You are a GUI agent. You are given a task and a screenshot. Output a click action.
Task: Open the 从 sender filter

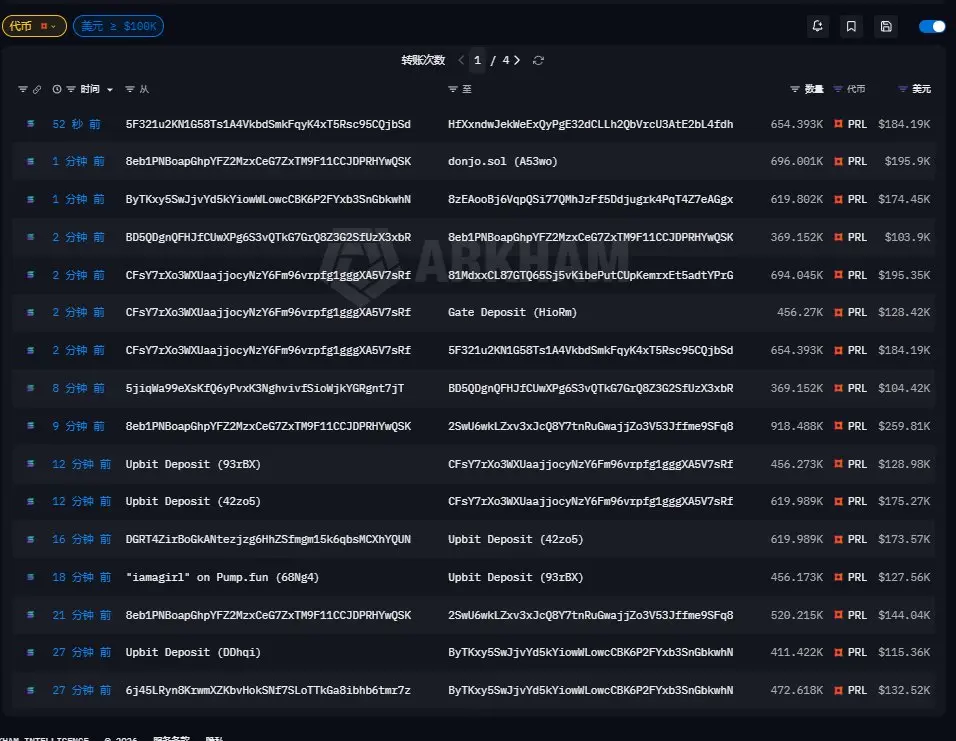pyautogui.click(x=130, y=89)
